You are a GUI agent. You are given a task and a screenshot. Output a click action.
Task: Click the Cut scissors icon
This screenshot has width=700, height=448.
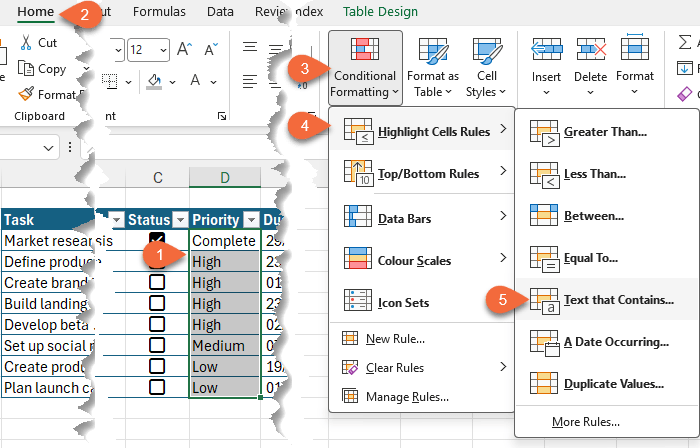click(x=26, y=42)
